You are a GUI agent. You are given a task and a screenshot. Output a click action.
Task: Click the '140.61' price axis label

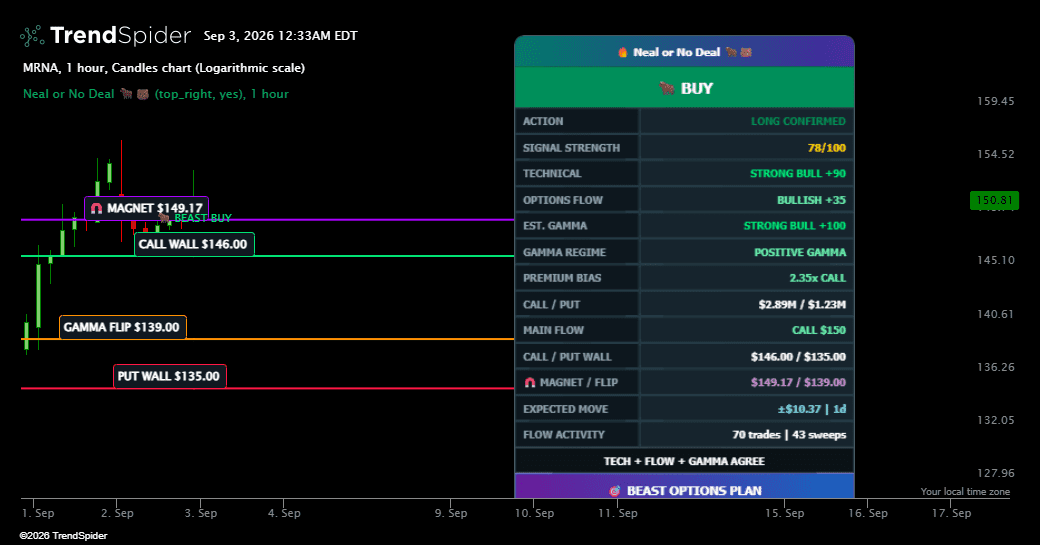click(x=996, y=314)
